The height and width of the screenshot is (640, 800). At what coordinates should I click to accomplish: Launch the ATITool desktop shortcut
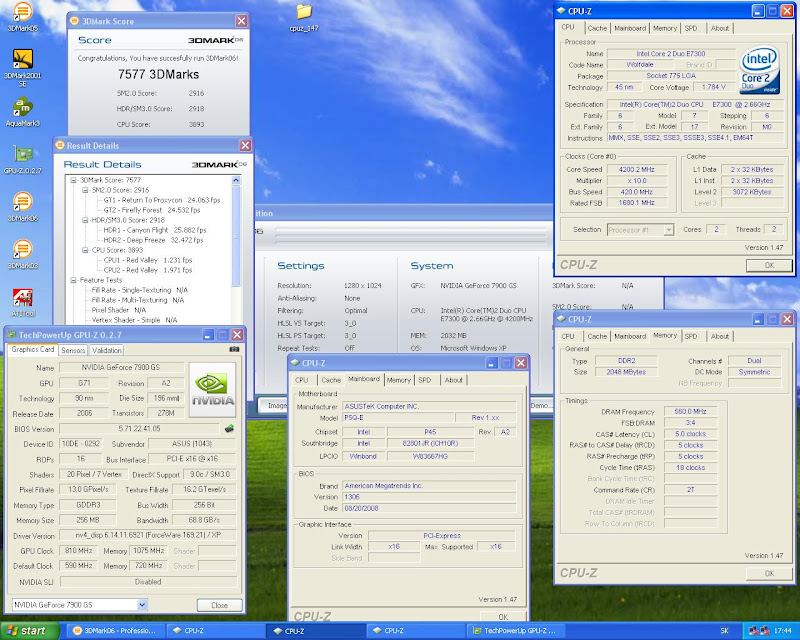coord(22,297)
